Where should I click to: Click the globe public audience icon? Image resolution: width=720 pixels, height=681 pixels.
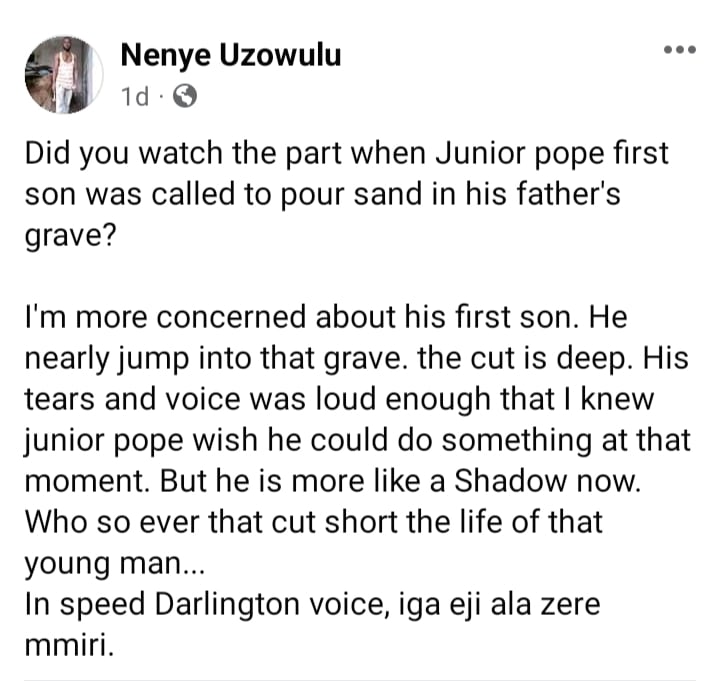click(185, 95)
